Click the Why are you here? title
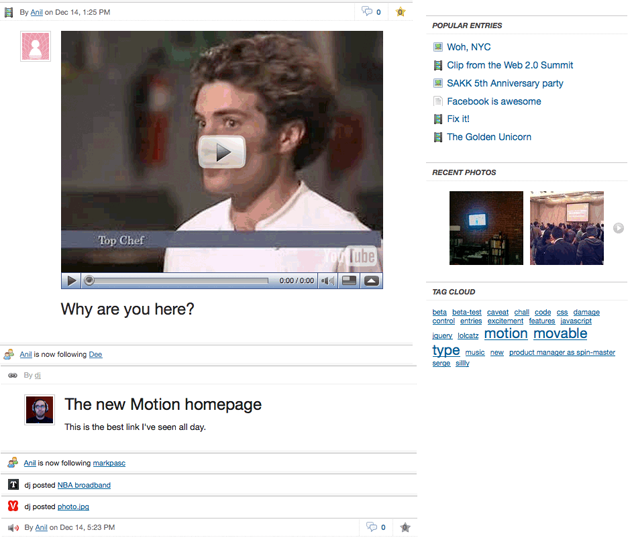630x540 pixels. [x=127, y=309]
